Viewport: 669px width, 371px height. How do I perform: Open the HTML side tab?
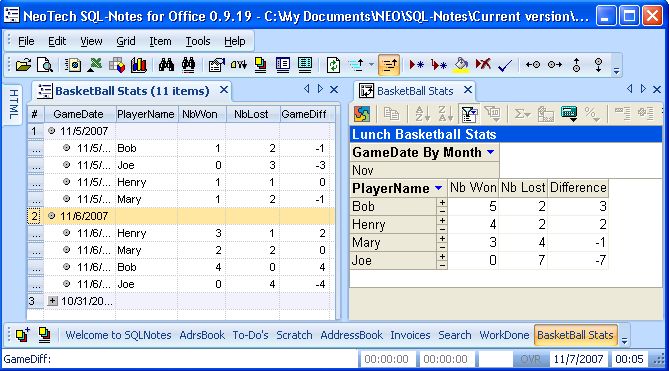[x=13, y=104]
